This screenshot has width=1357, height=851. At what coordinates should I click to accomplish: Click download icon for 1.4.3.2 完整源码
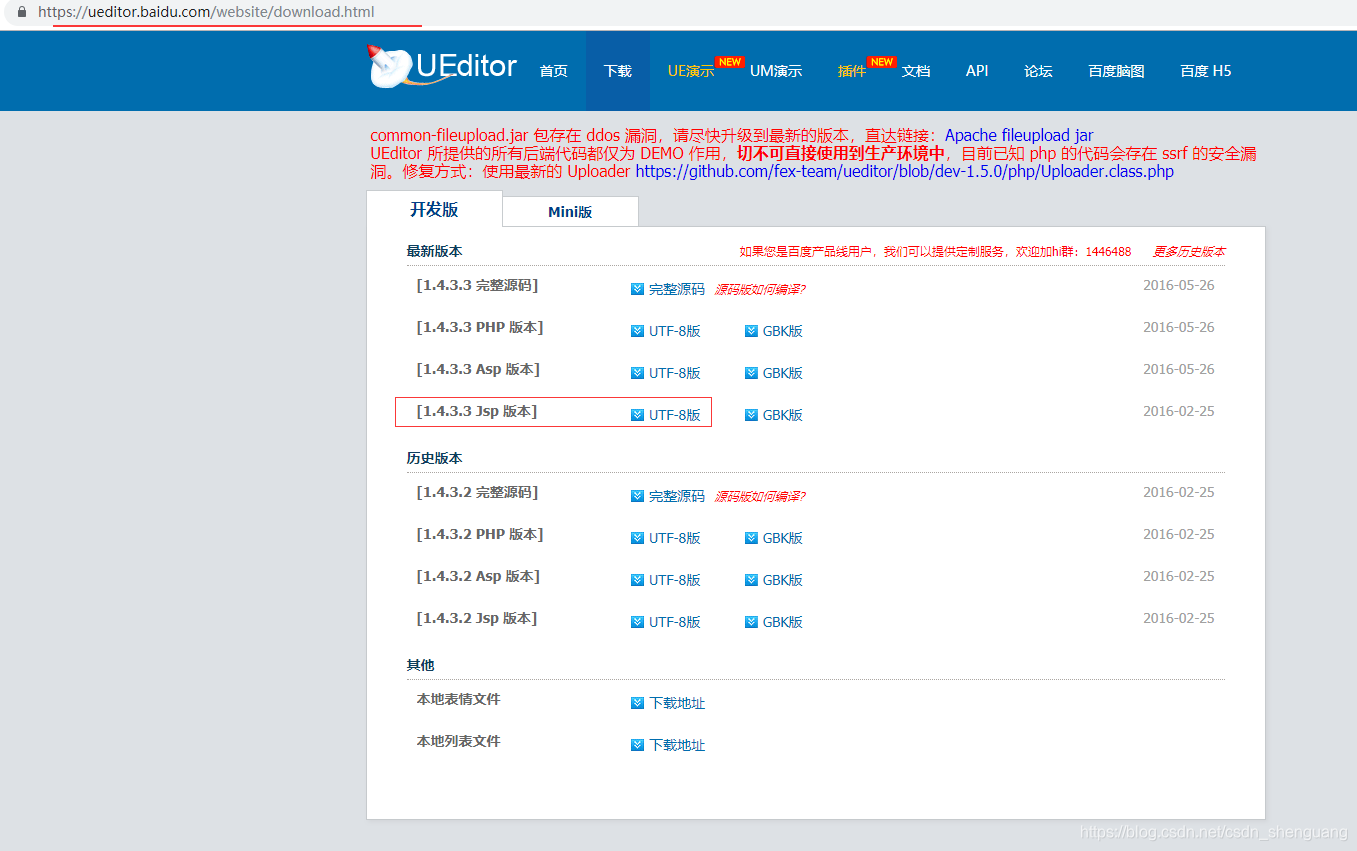637,496
